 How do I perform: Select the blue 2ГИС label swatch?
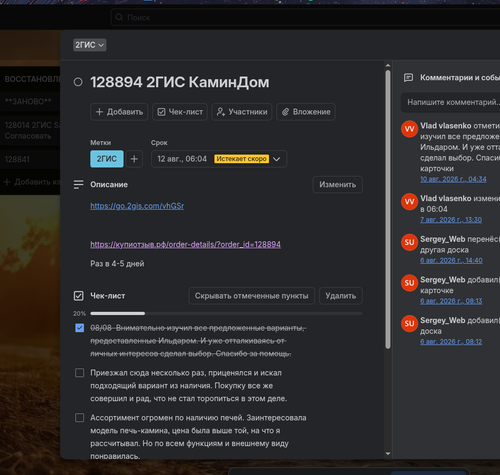pyautogui.click(x=107, y=159)
